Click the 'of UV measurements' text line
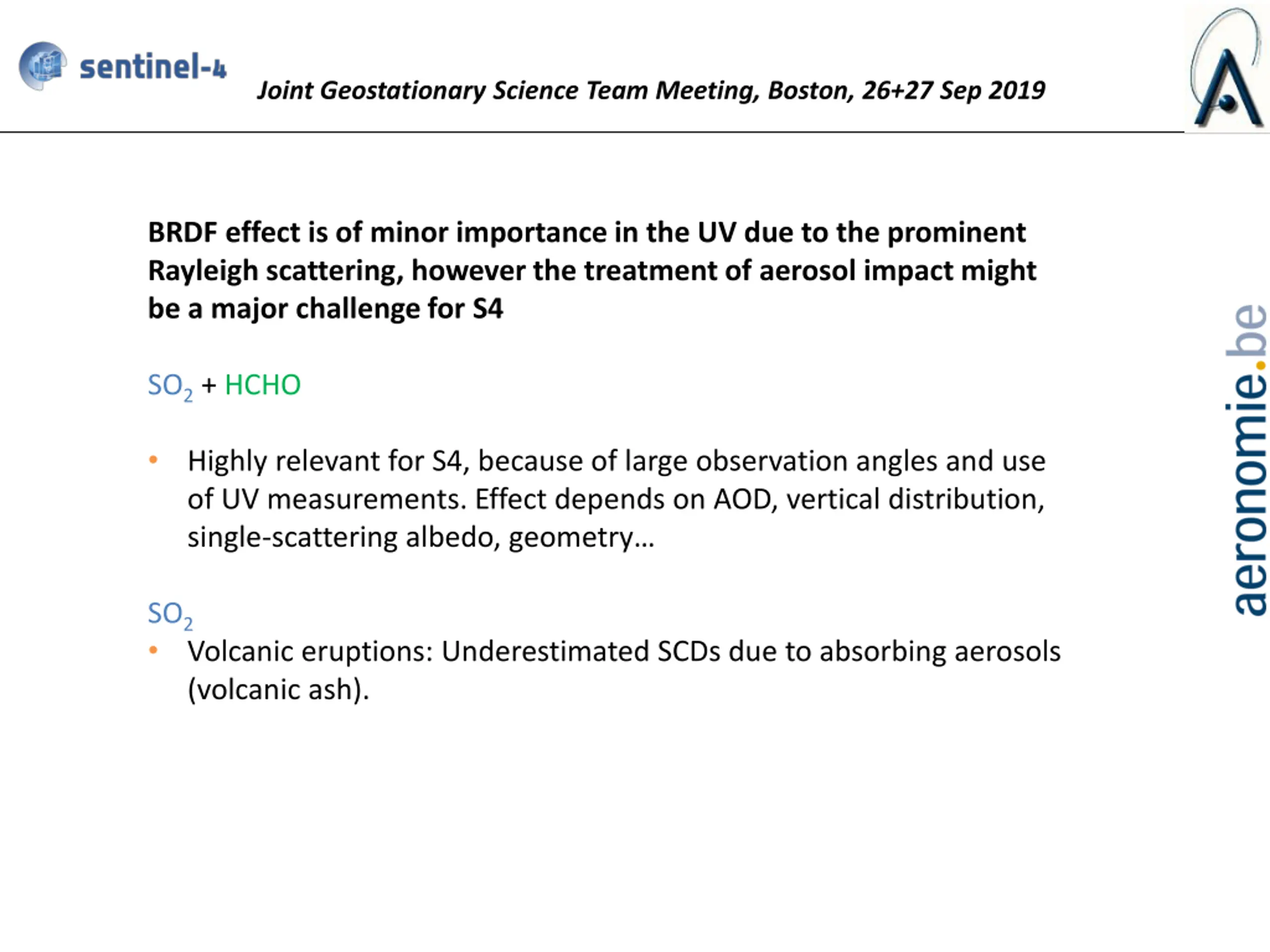This screenshot has height=952, width=1270. pos(616,499)
